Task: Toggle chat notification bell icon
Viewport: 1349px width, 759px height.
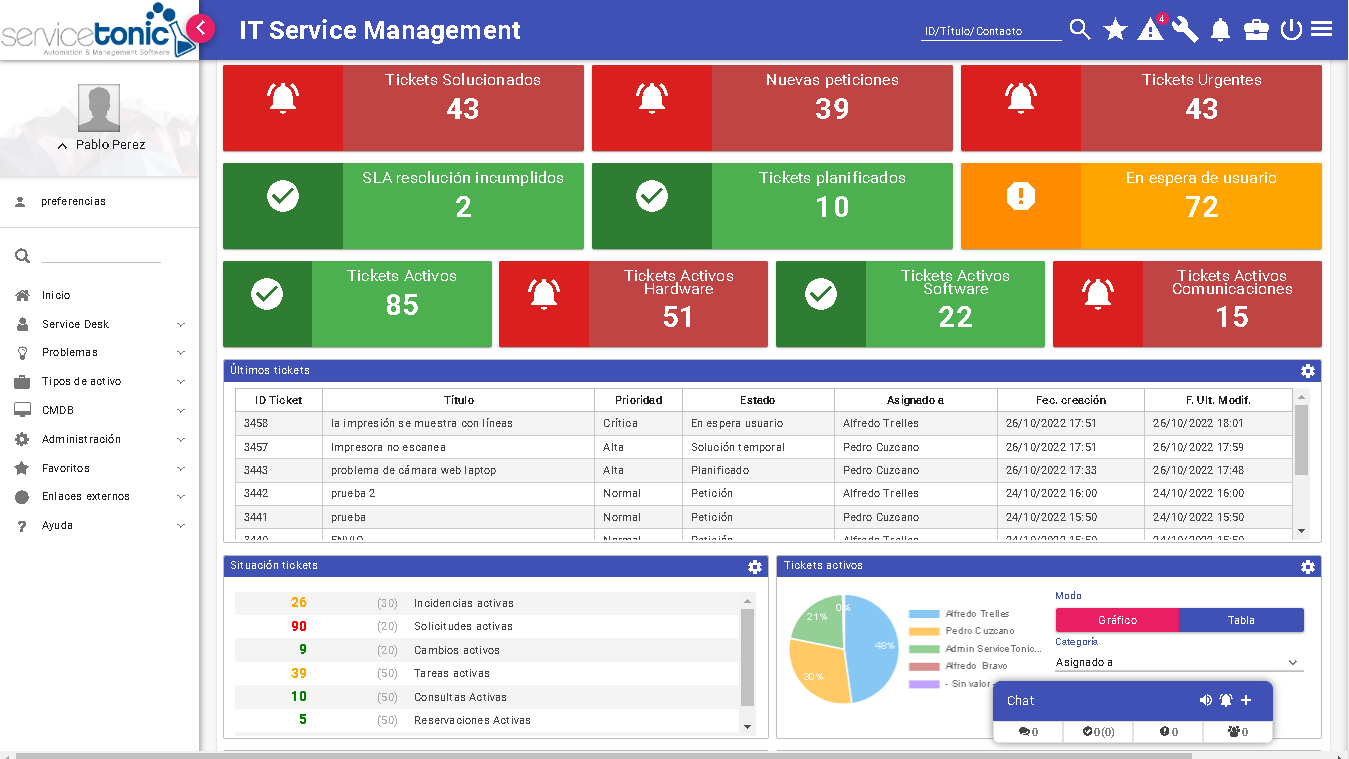Action: pos(1226,700)
